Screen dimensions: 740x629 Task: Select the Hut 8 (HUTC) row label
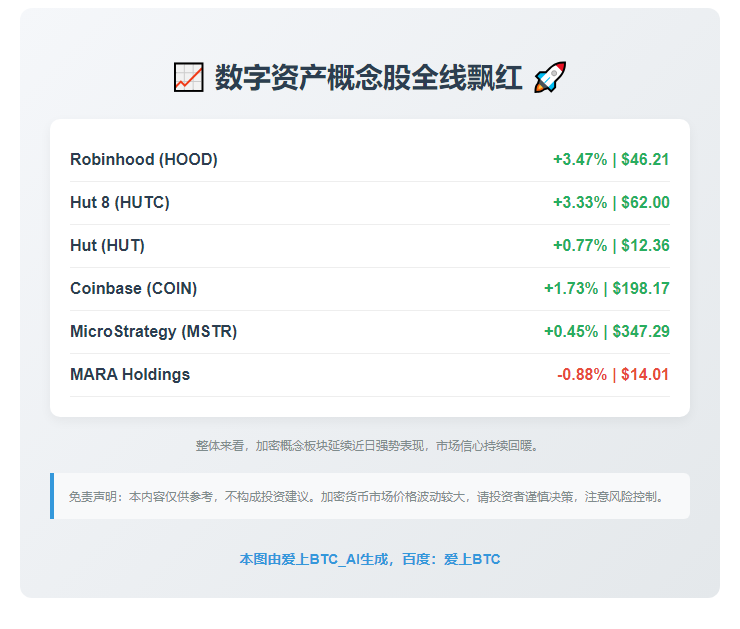[120, 202]
